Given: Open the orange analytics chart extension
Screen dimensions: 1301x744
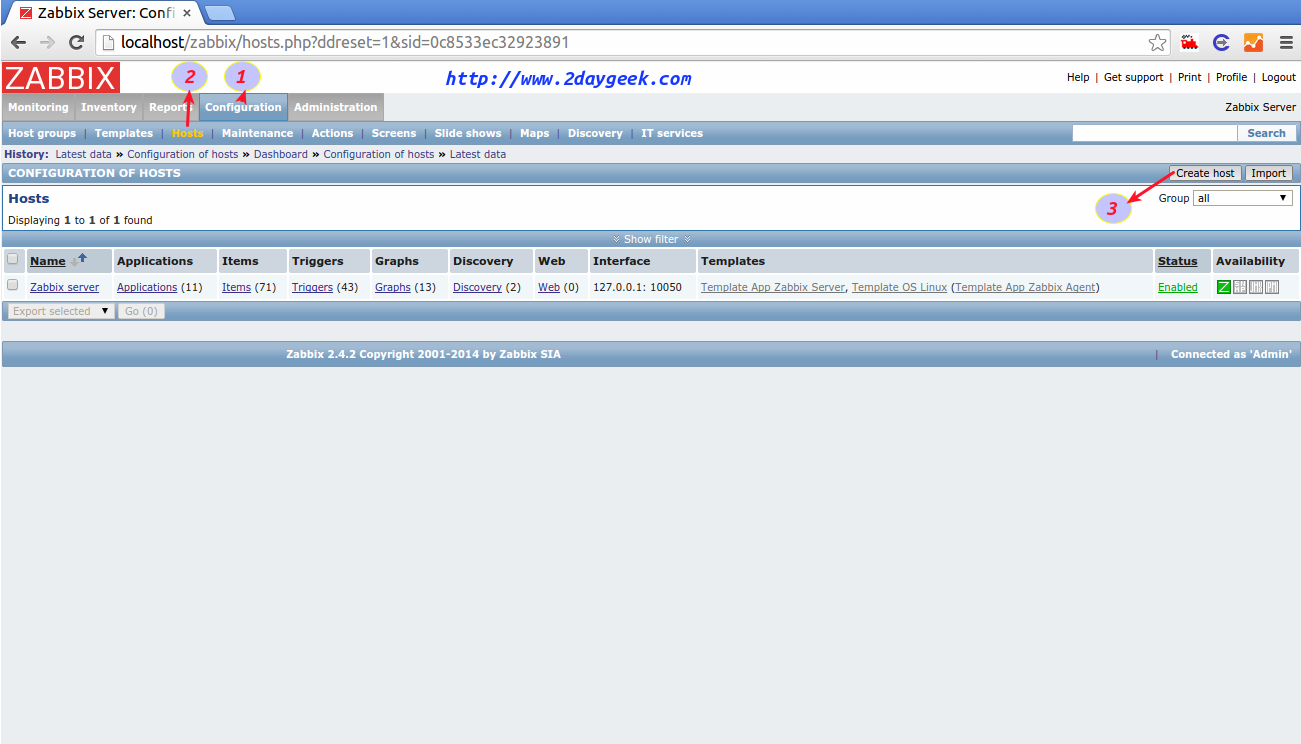Looking at the screenshot, I should tap(1253, 43).
